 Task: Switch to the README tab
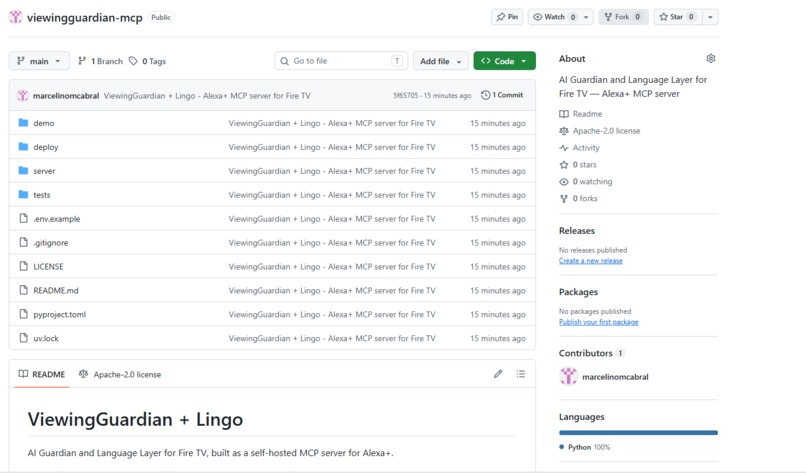tap(42, 374)
